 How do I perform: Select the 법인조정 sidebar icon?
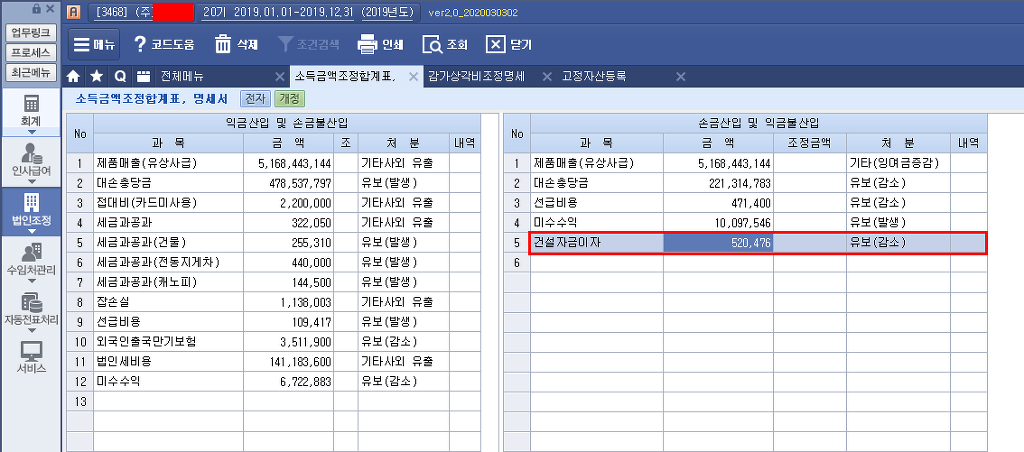point(31,202)
